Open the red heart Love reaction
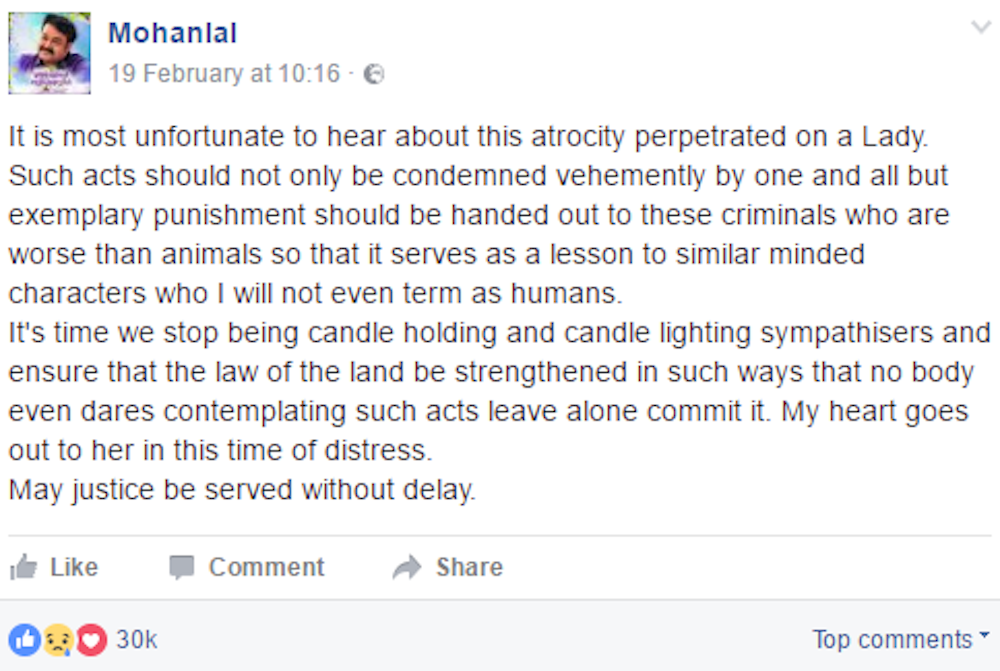The image size is (1000, 671). click(91, 640)
